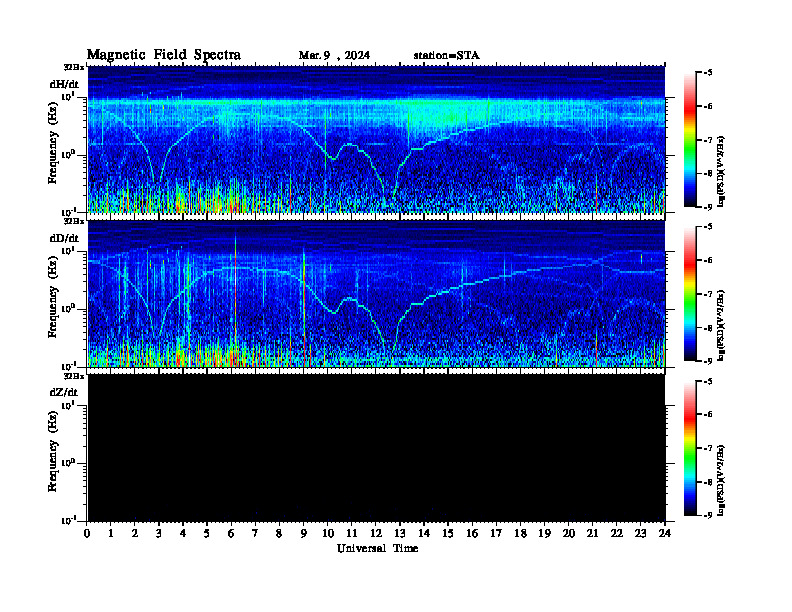
Task: Select the dD/dt panel label
Action: tap(64, 238)
